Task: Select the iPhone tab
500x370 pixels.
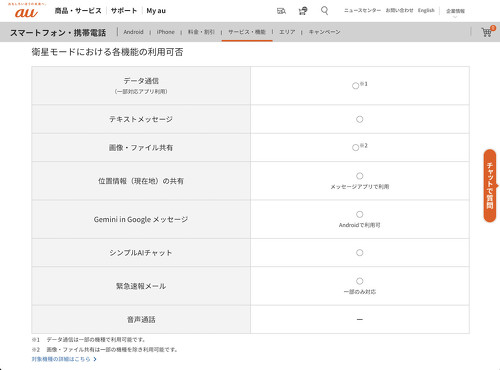Action: pyautogui.click(x=165, y=32)
